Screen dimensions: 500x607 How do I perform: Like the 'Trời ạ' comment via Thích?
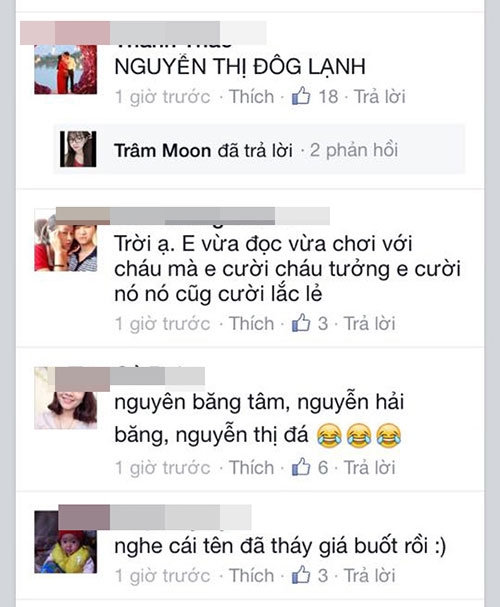coord(251,323)
